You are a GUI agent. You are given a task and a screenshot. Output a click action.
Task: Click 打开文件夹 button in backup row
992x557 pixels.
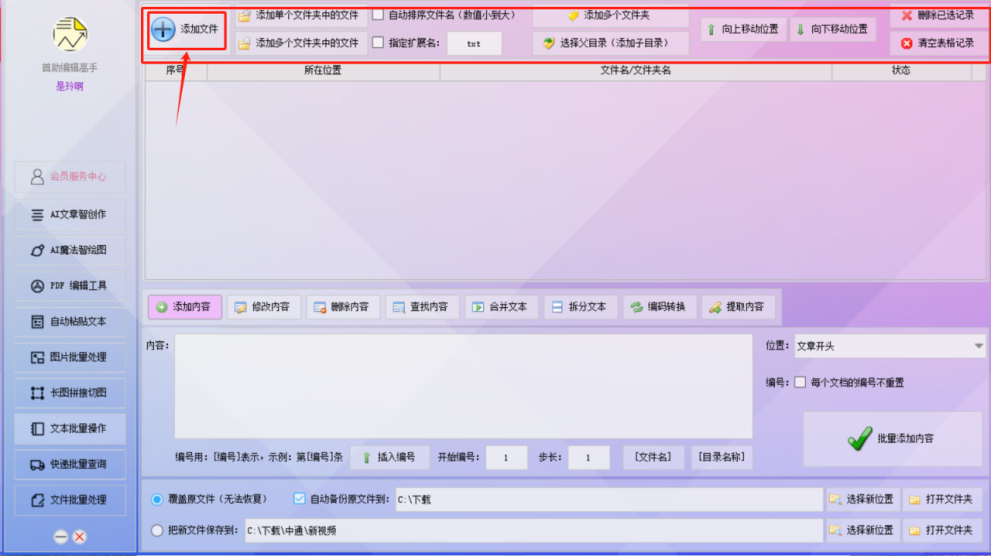click(x=943, y=499)
